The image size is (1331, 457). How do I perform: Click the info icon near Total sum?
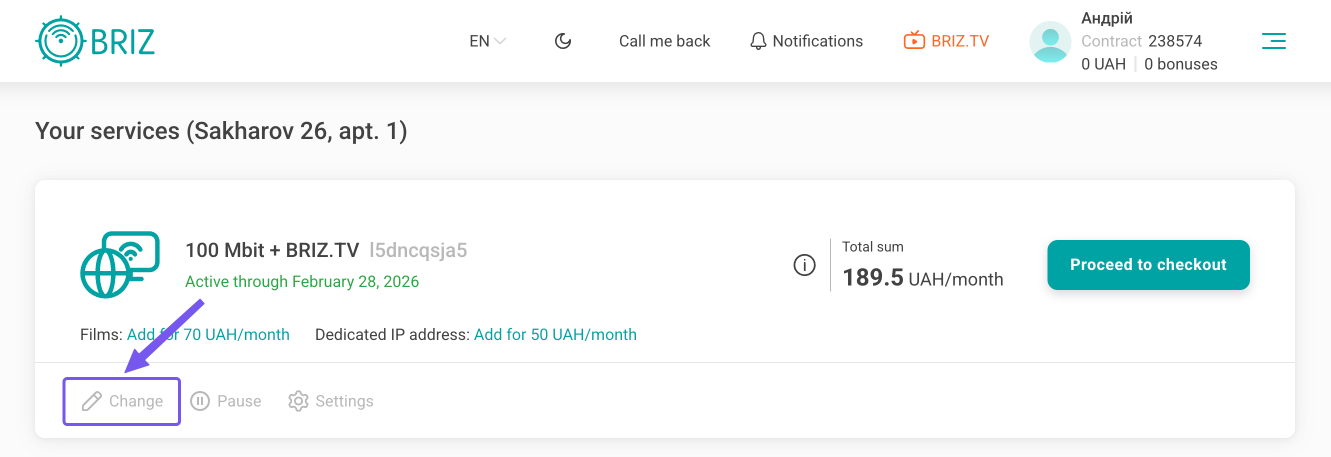pyautogui.click(x=804, y=265)
